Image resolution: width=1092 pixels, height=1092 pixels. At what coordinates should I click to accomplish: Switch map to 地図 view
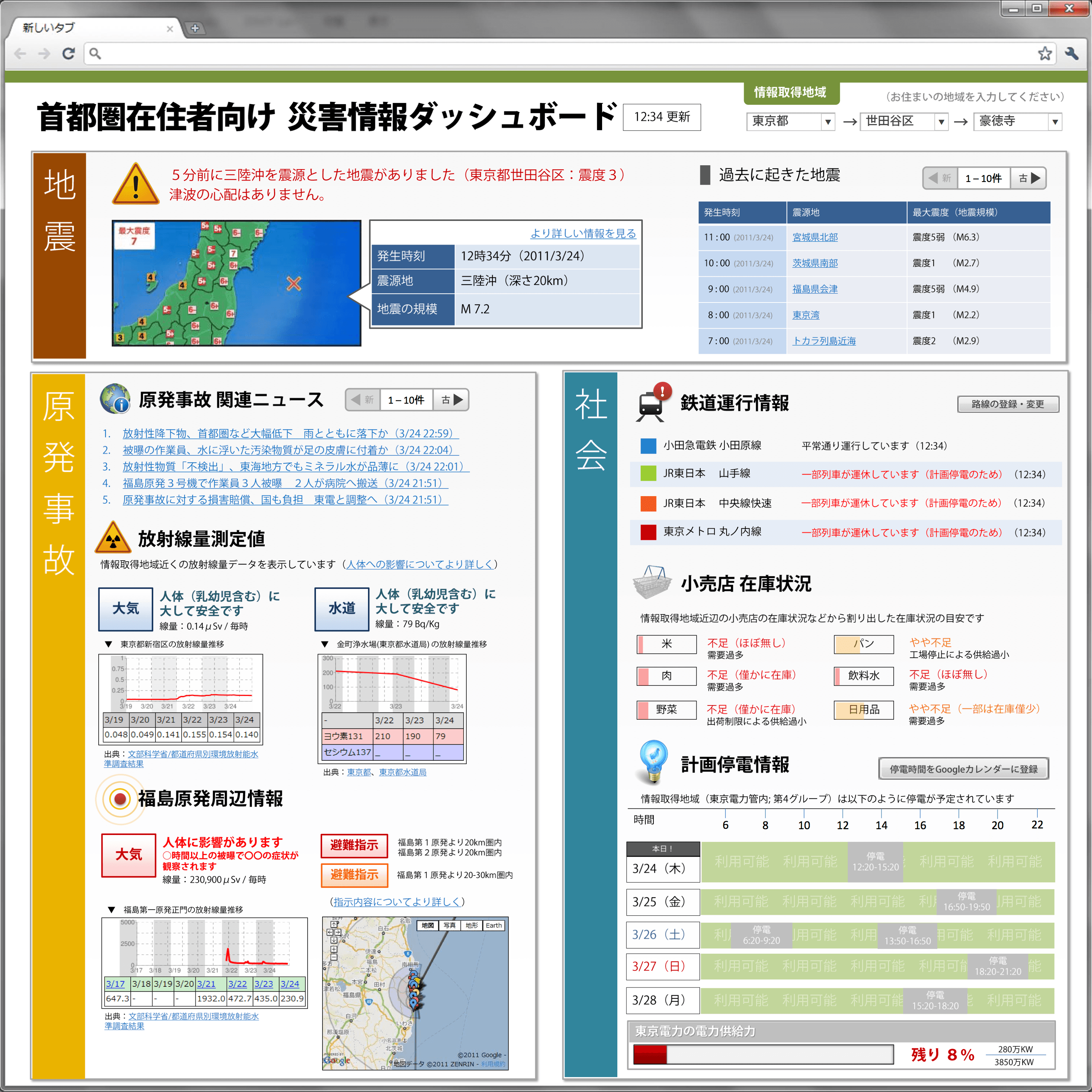(428, 925)
